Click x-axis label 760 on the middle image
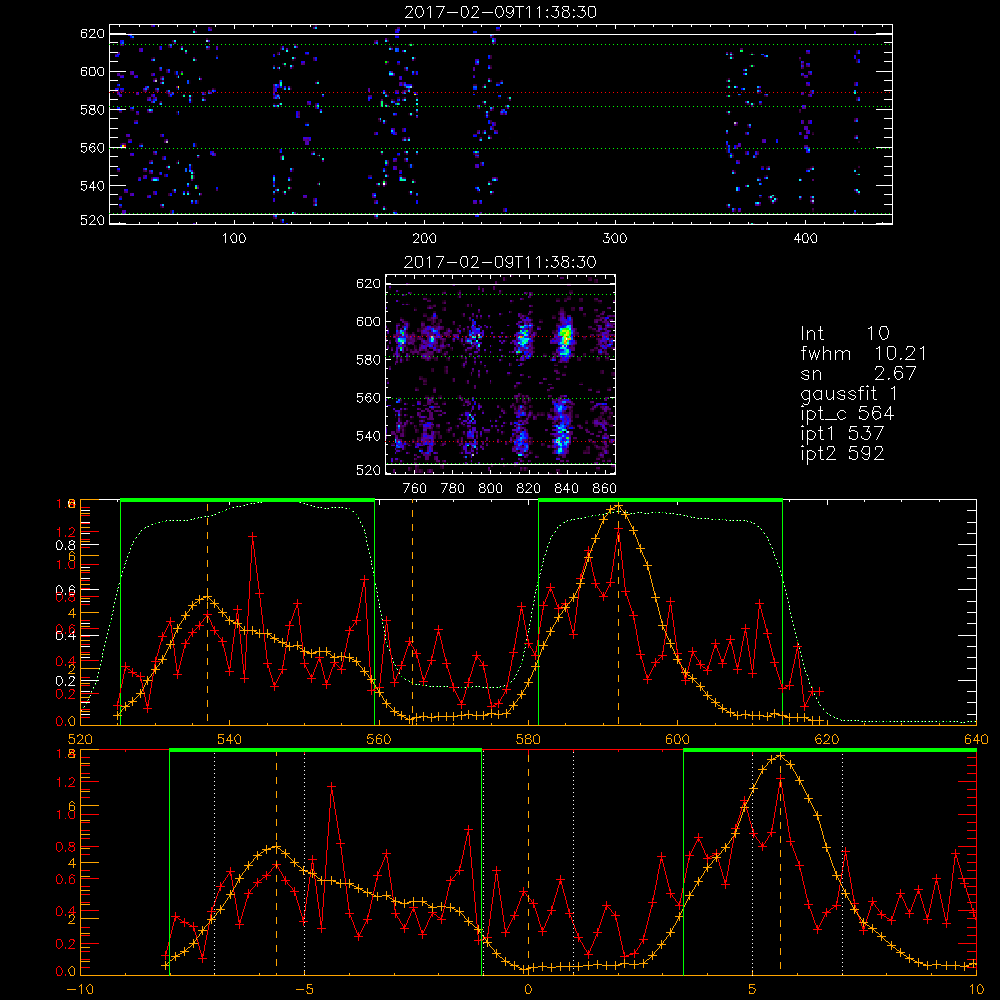This screenshot has height=1000, width=1000. pos(415,489)
